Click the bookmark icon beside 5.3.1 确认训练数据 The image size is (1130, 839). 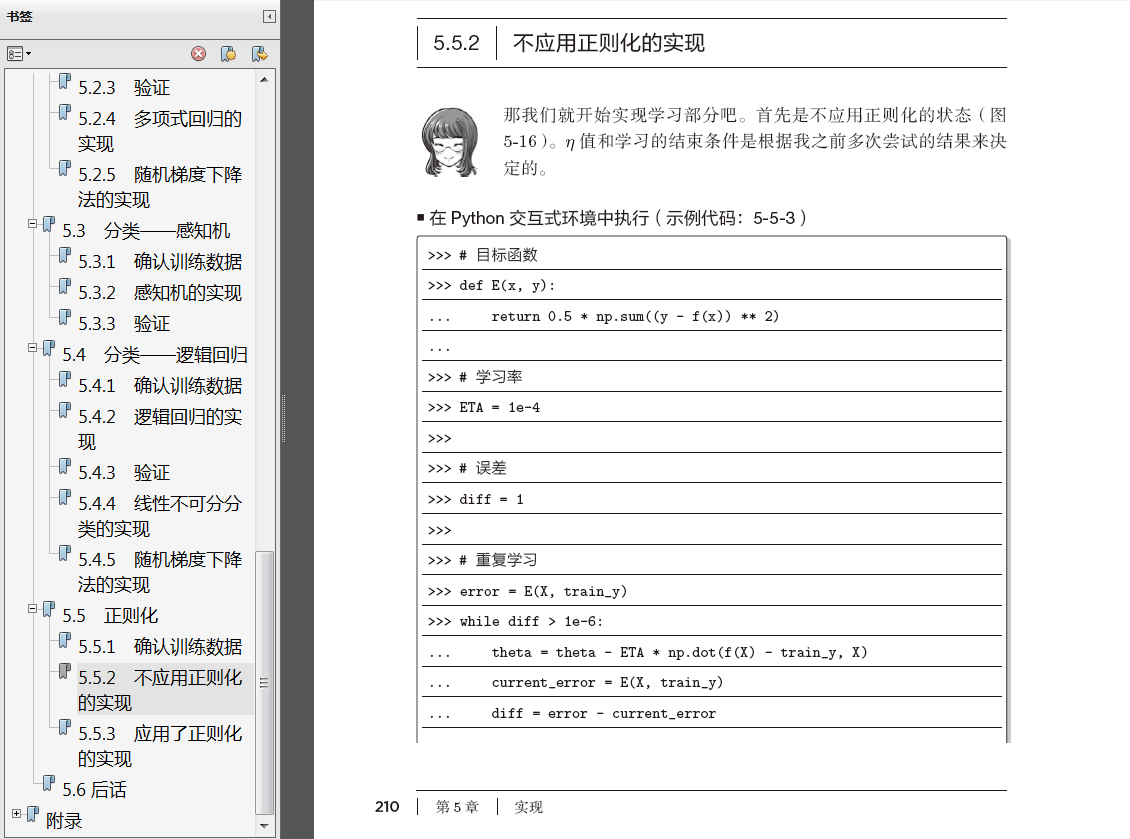pyautogui.click(x=65, y=256)
